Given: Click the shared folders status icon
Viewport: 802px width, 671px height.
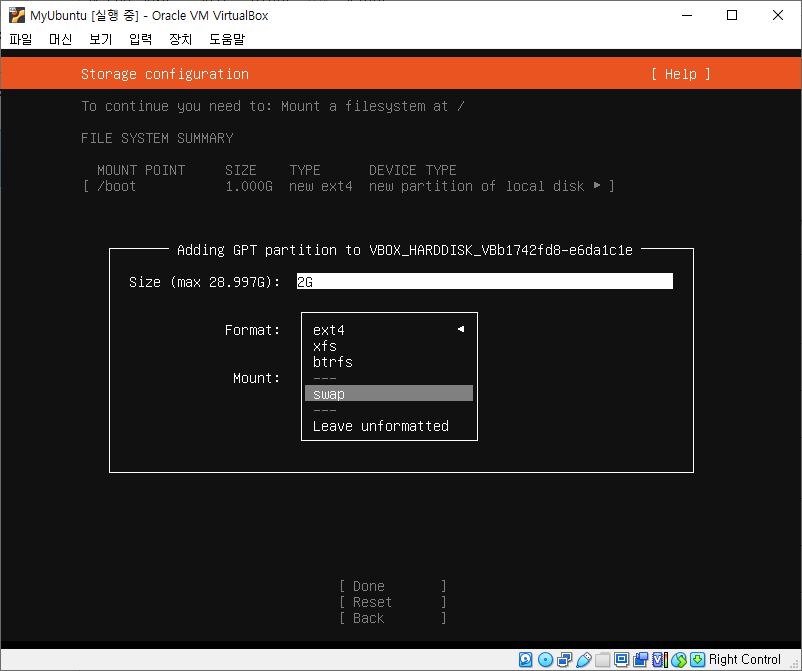Looking at the screenshot, I should [603, 659].
